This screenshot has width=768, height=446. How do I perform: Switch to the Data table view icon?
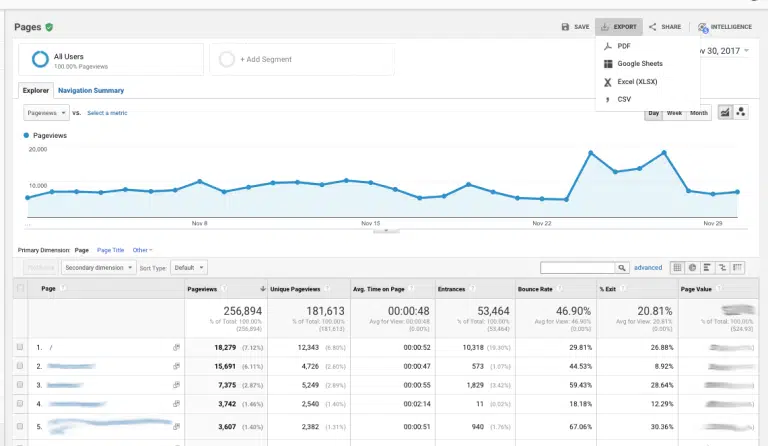[678, 268]
